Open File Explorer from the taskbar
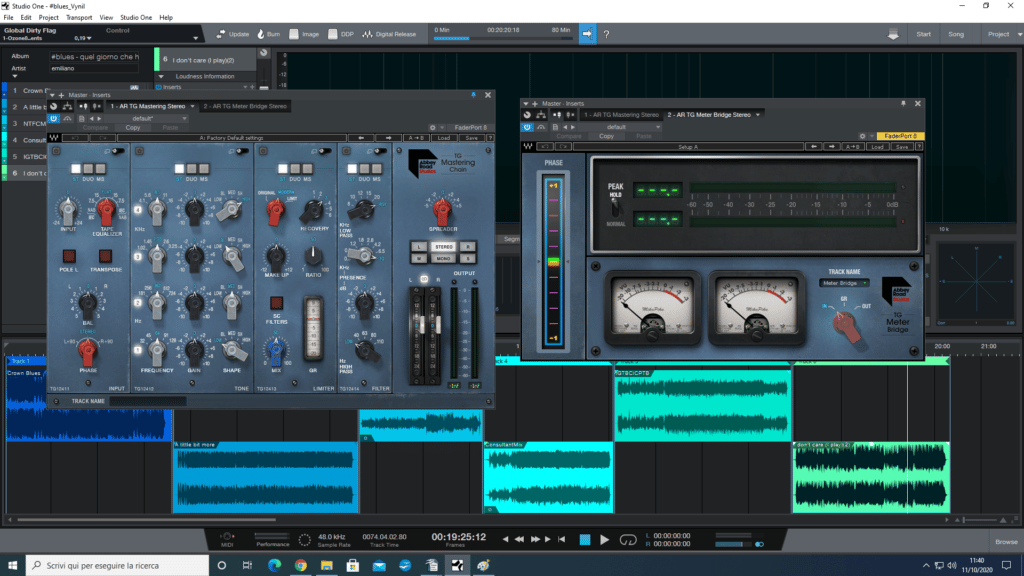Screen dimensions: 1024x576 pyautogui.click(x=327, y=565)
